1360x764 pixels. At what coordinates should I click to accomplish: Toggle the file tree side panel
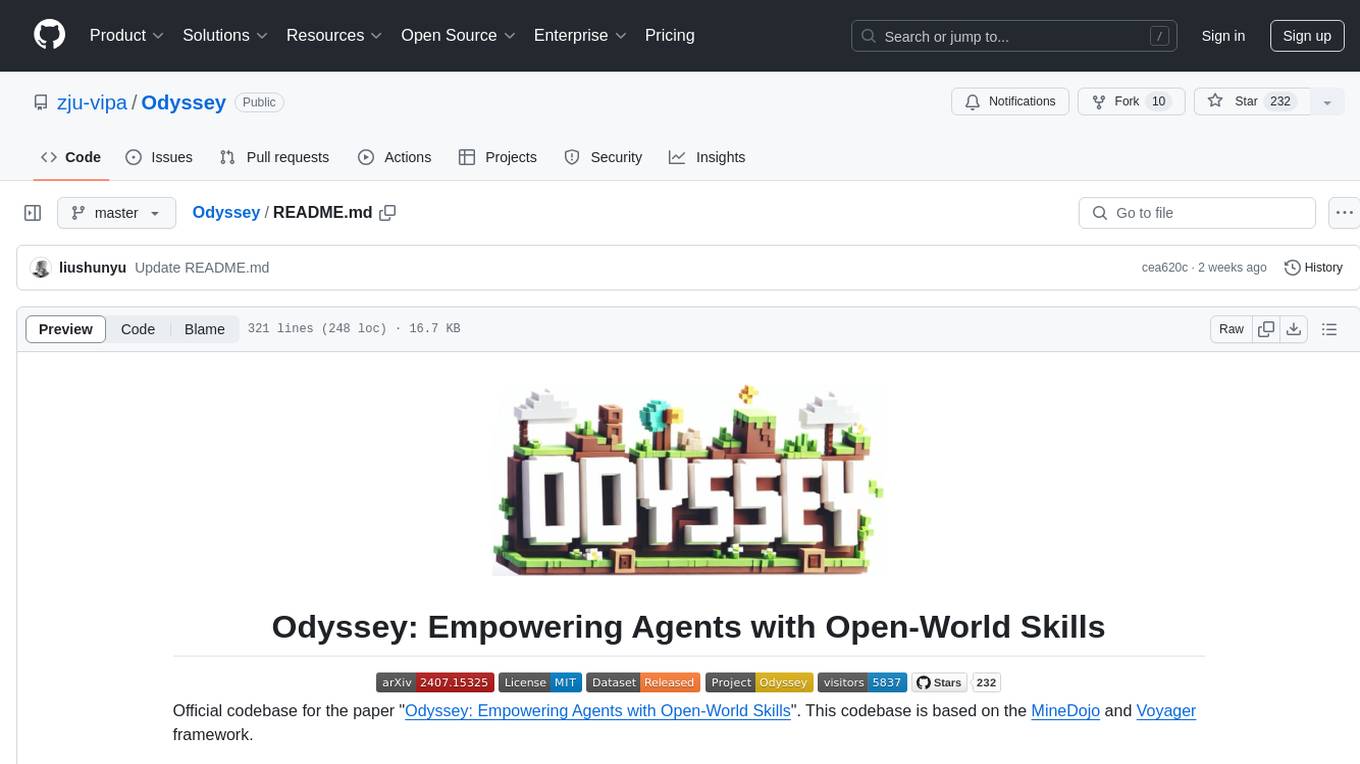pyautogui.click(x=33, y=213)
